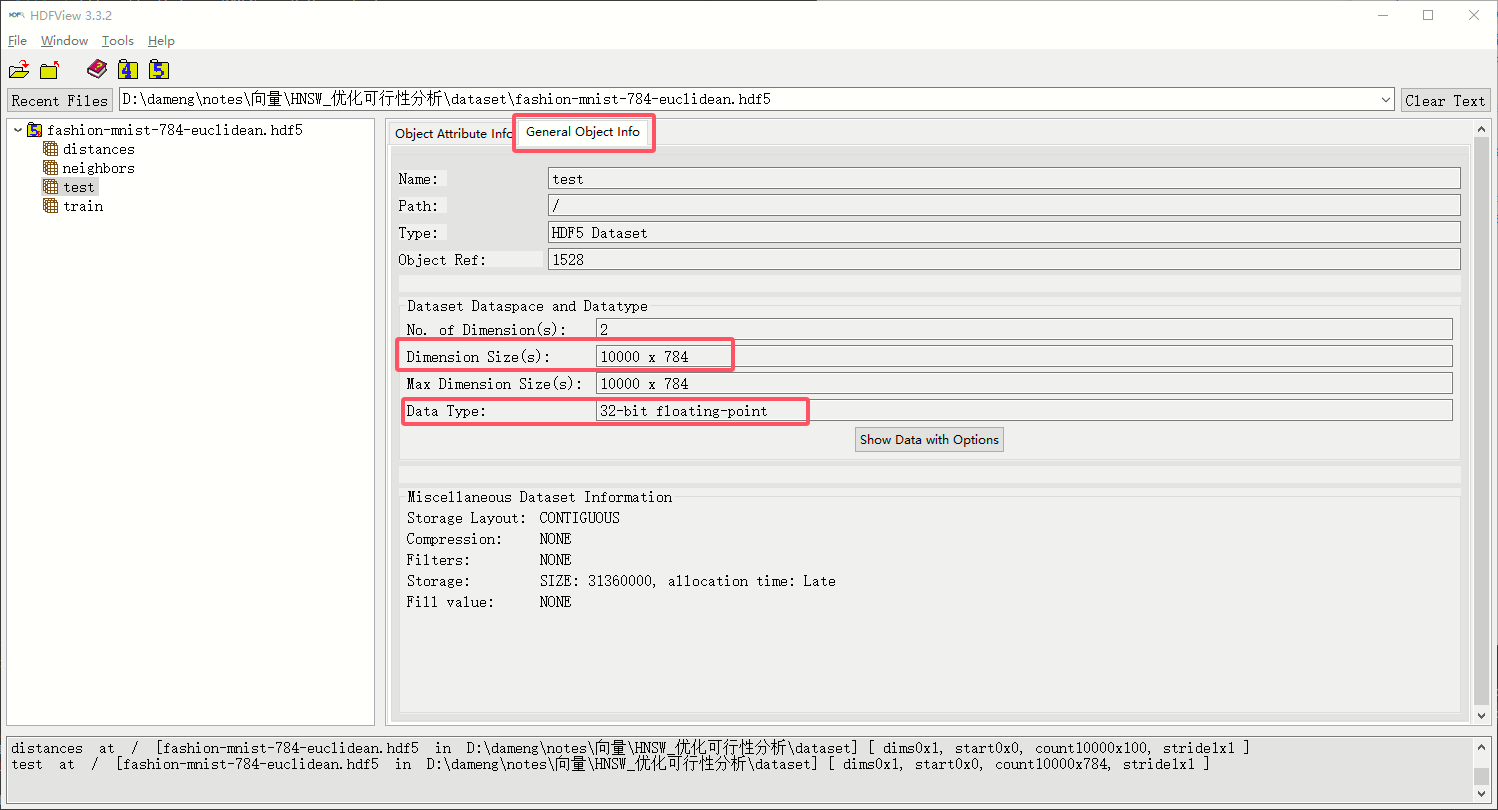
Task: Collapse the fashion-mnist-784-euclidean.hdf5 tree node
Action: [x=18, y=130]
